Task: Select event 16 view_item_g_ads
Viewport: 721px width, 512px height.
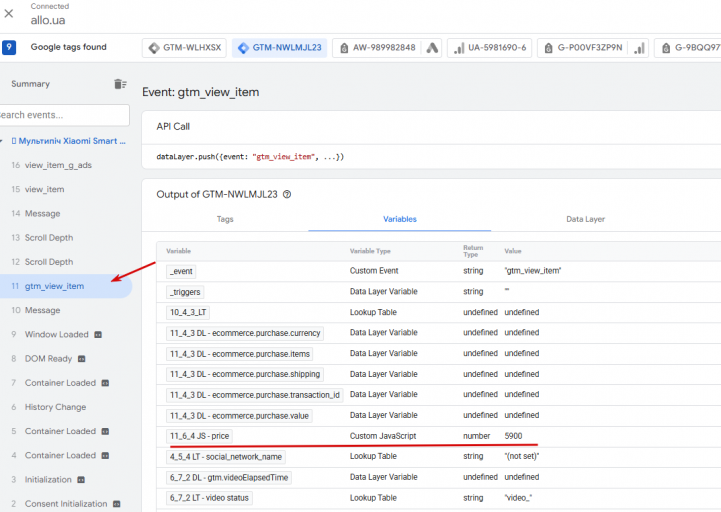Action: coord(66,165)
